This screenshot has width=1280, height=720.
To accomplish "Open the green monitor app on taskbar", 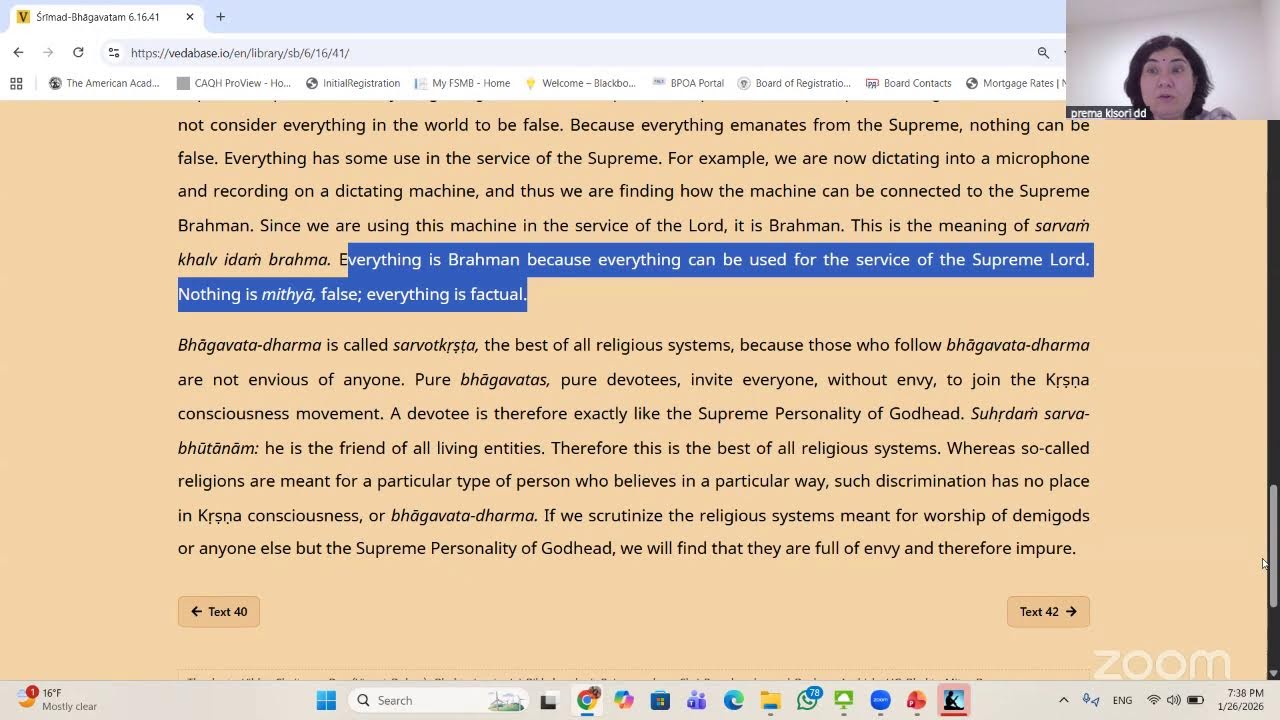I will (843, 700).
